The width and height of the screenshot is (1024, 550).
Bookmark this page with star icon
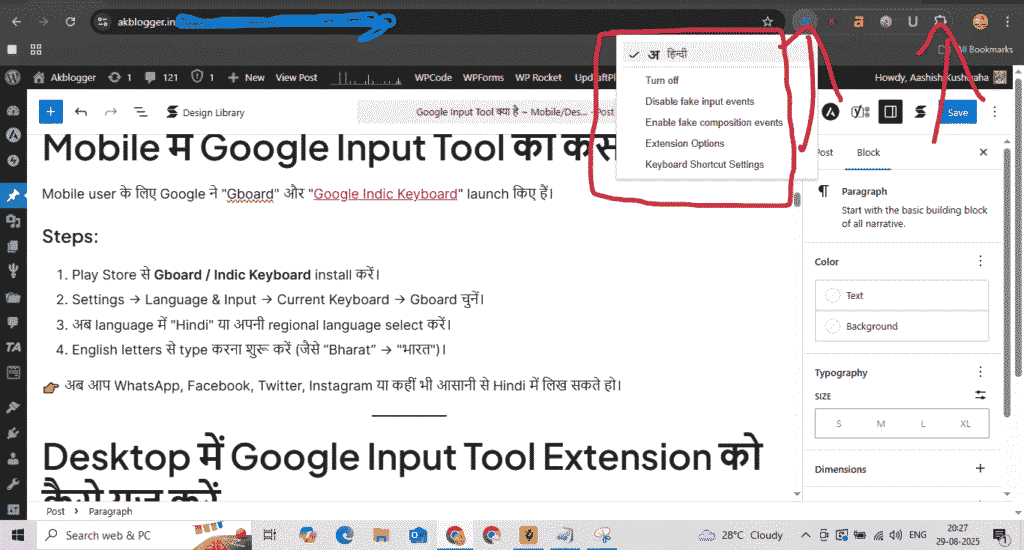pos(767,22)
